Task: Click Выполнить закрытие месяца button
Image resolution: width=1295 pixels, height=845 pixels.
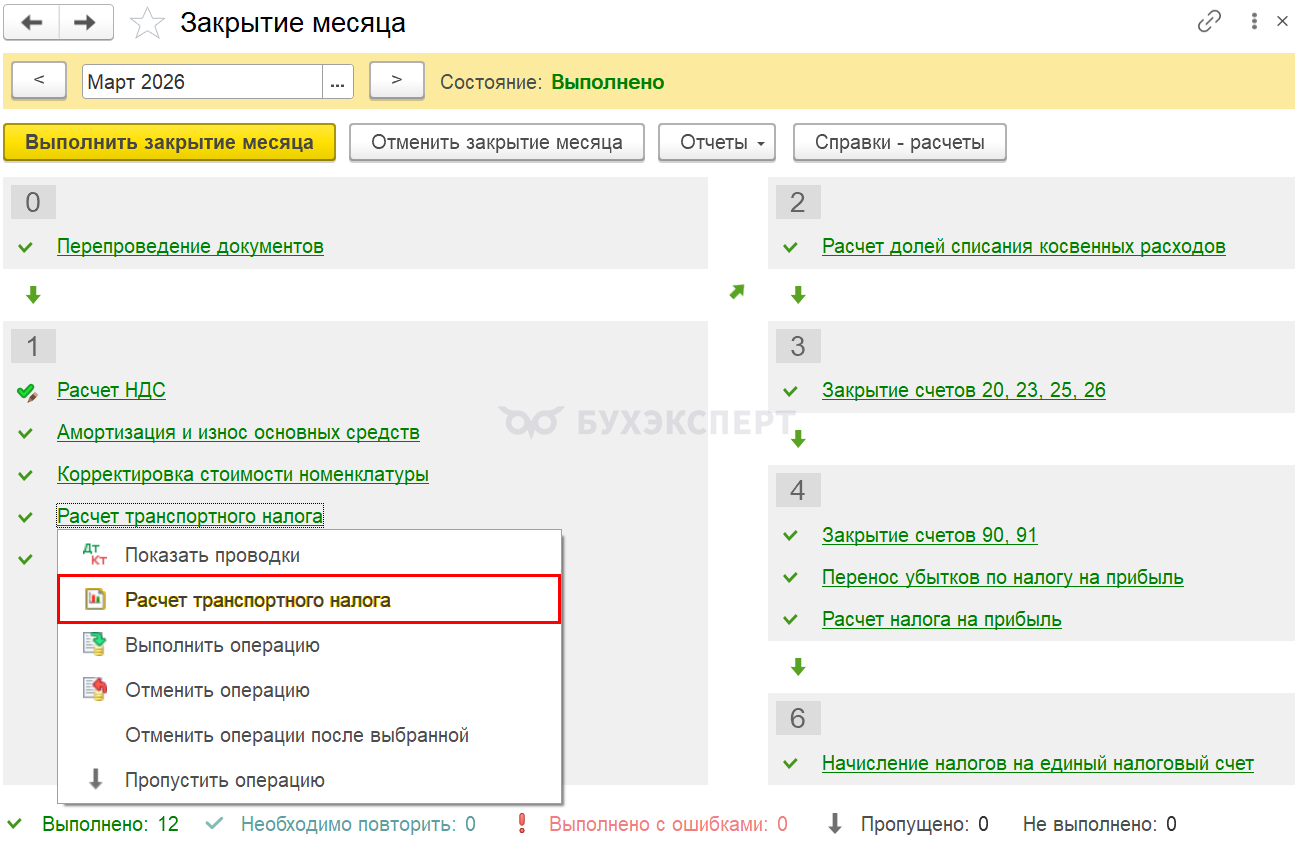Action: pos(169,142)
